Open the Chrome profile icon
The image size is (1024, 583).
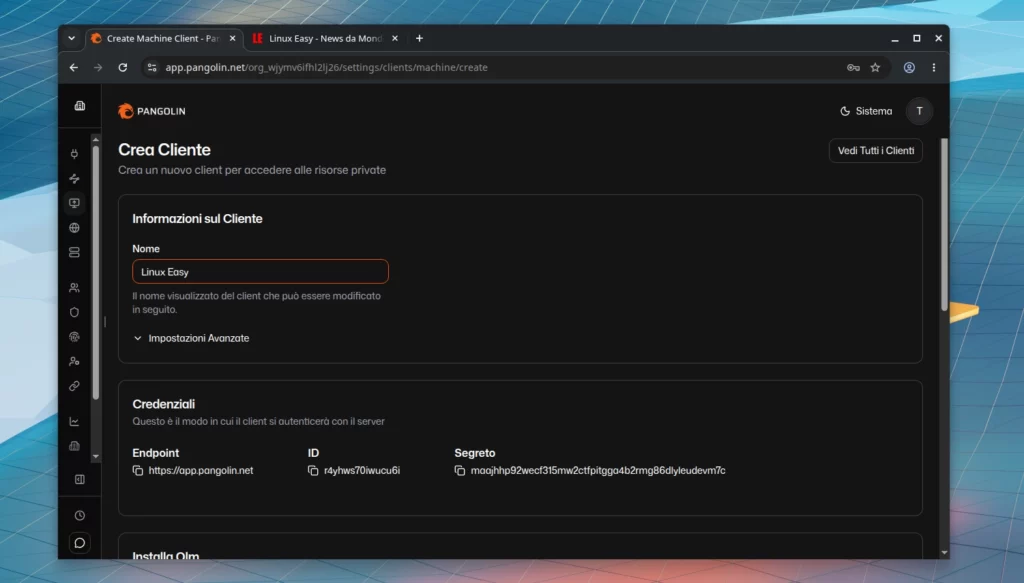click(x=909, y=67)
